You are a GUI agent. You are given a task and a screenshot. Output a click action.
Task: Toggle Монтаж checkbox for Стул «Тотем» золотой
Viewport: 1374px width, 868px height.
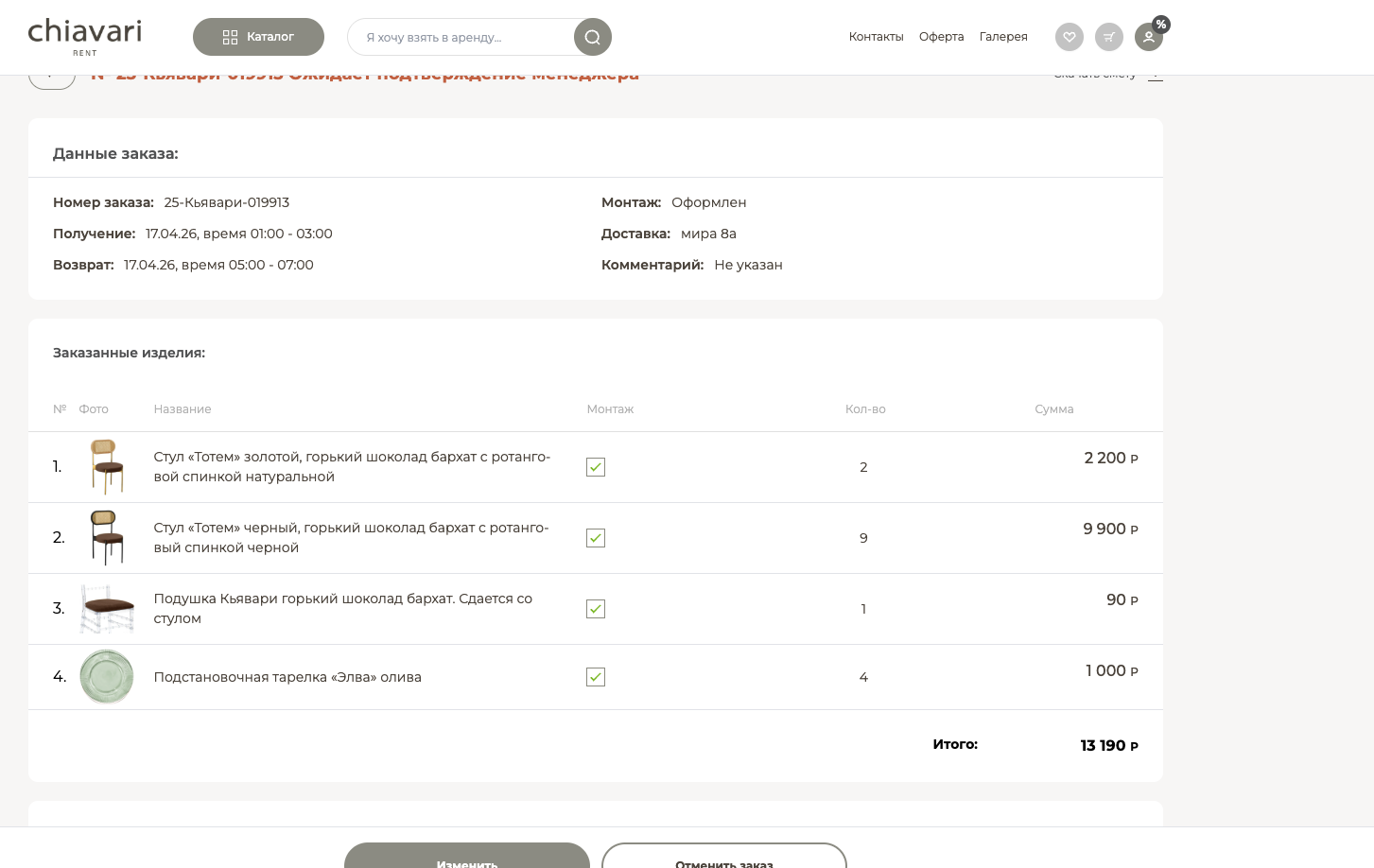(596, 467)
